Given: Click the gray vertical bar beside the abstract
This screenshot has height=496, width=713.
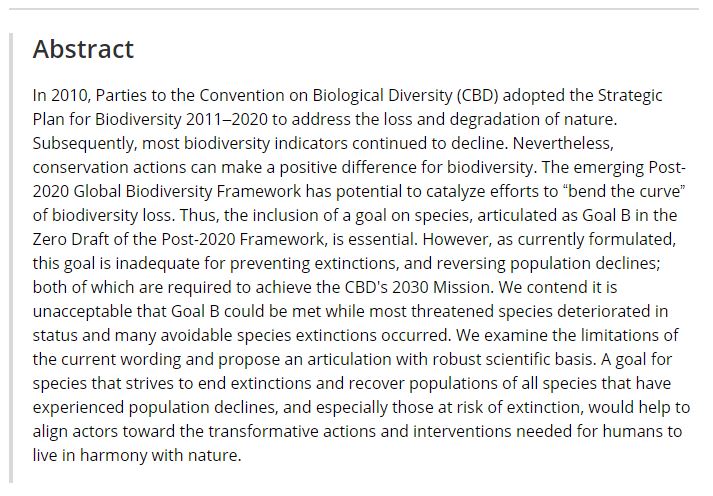Looking at the screenshot, I should point(12,258).
